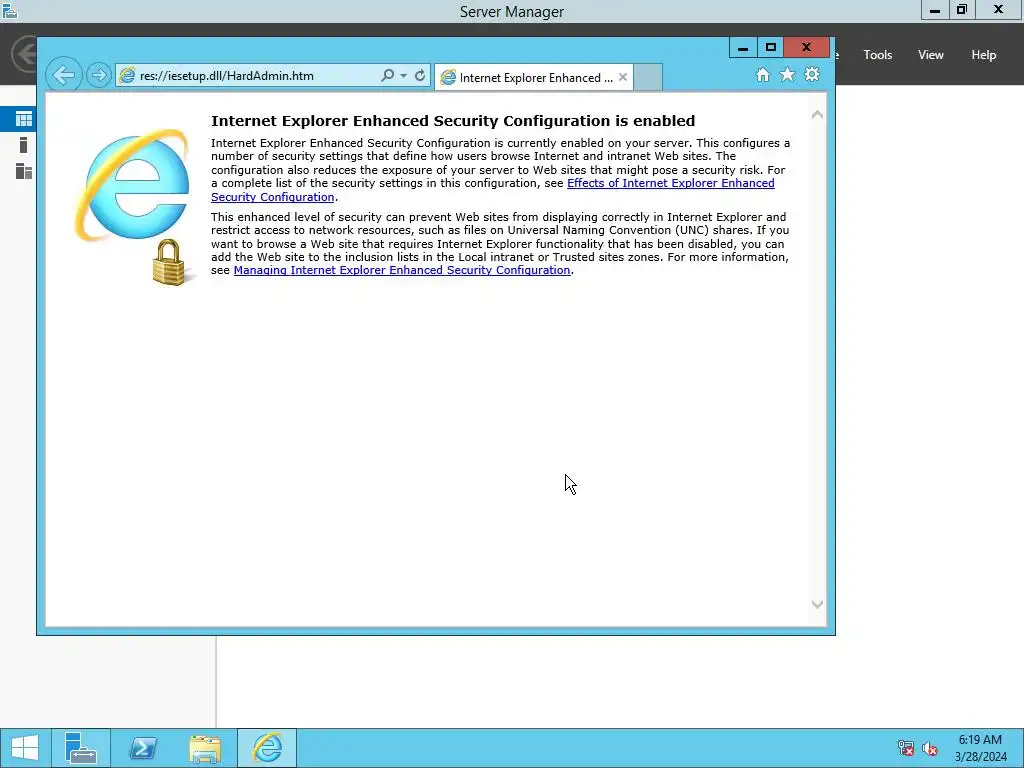The width and height of the screenshot is (1024, 768).
Task: Open the Help menu in Server Manager
Action: [984, 55]
